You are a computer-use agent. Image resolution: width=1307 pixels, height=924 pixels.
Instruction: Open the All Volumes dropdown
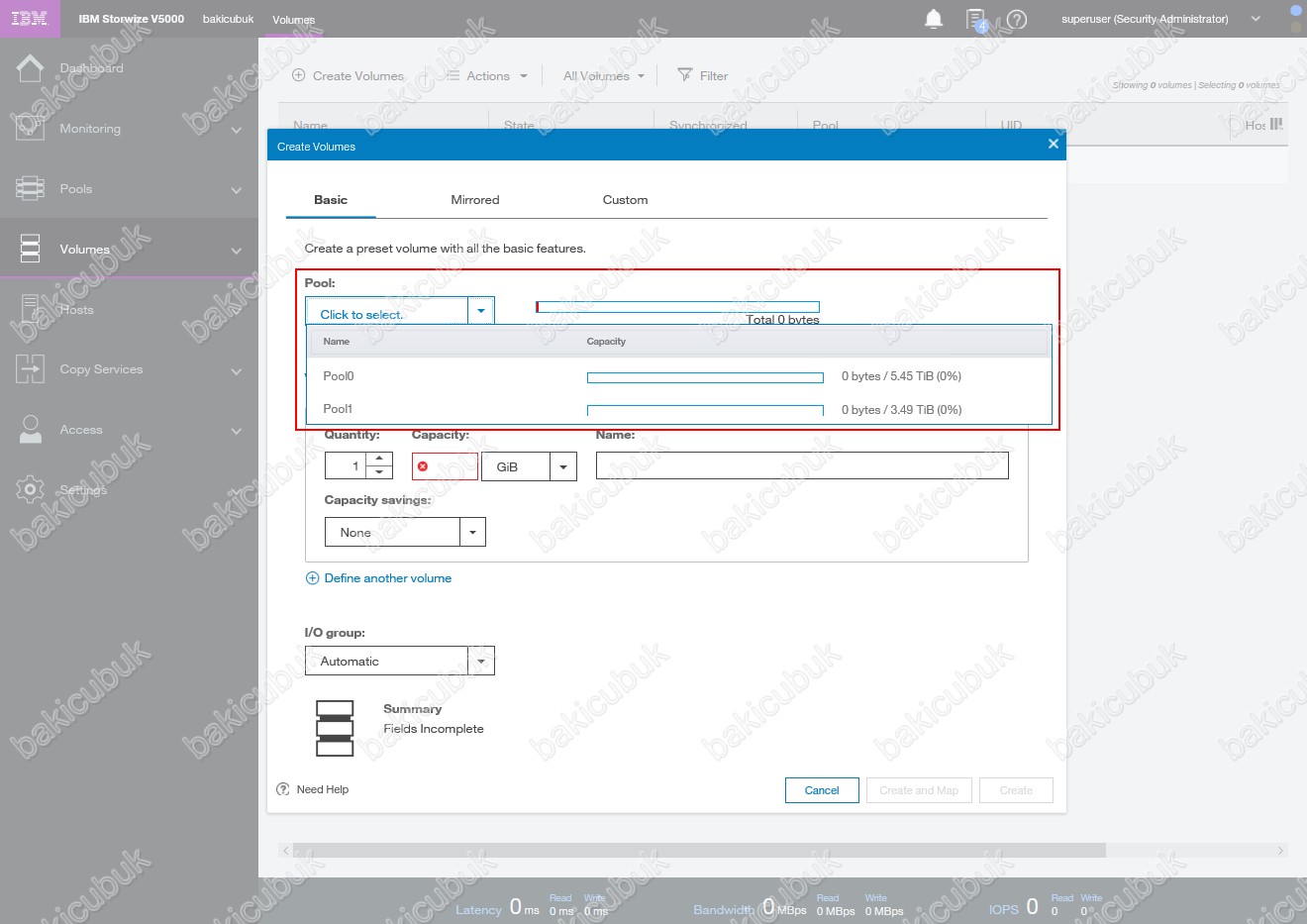point(604,75)
